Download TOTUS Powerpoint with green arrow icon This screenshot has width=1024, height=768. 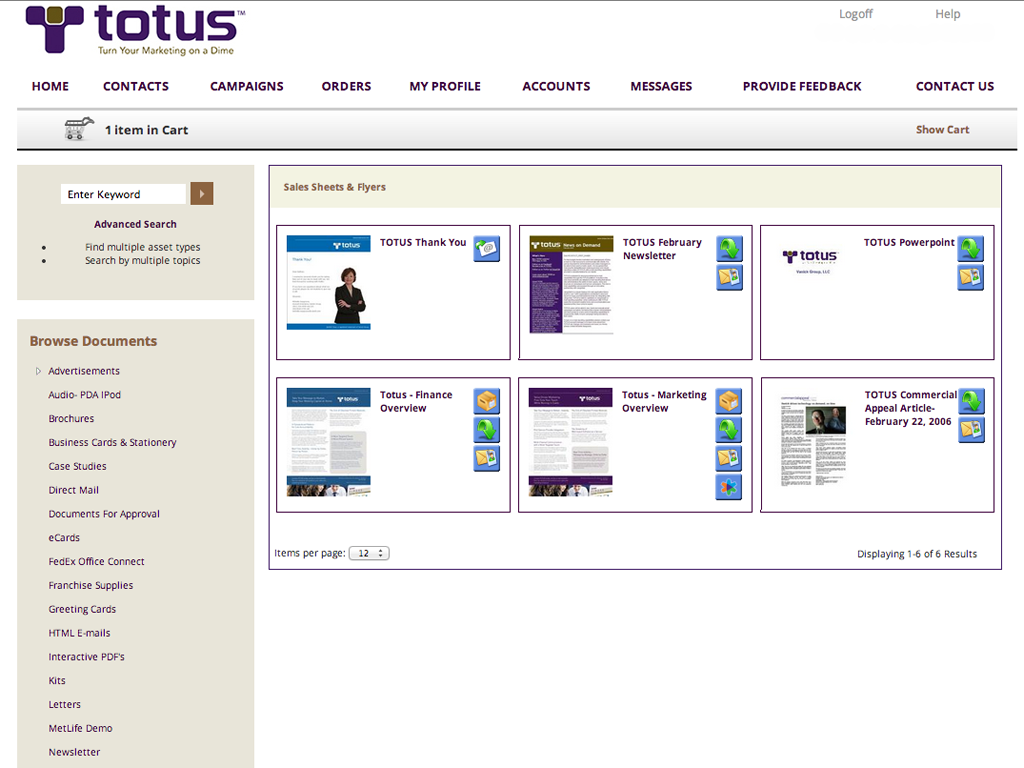[x=970, y=249]
